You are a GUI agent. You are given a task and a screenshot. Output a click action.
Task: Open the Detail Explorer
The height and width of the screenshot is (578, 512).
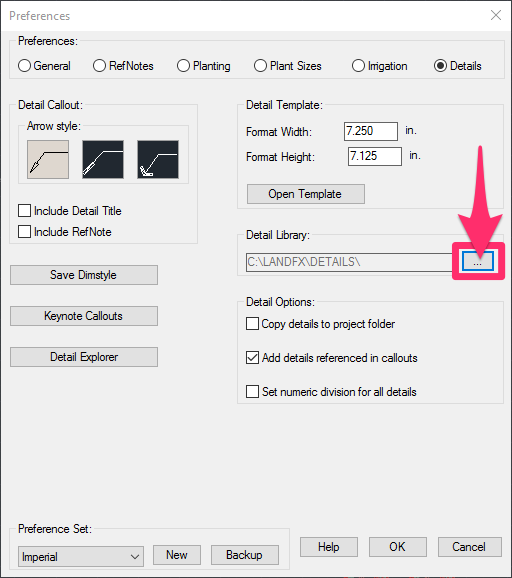(84, 357)
